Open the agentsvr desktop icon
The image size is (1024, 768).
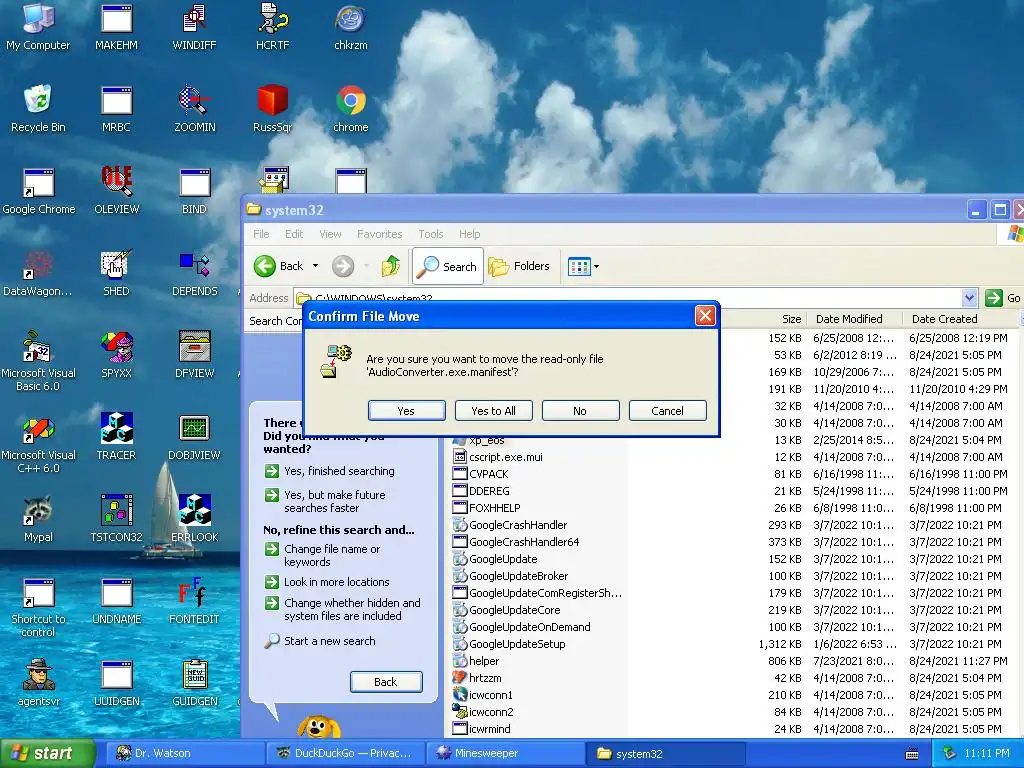pyautogui.click(x=38, y=682)
